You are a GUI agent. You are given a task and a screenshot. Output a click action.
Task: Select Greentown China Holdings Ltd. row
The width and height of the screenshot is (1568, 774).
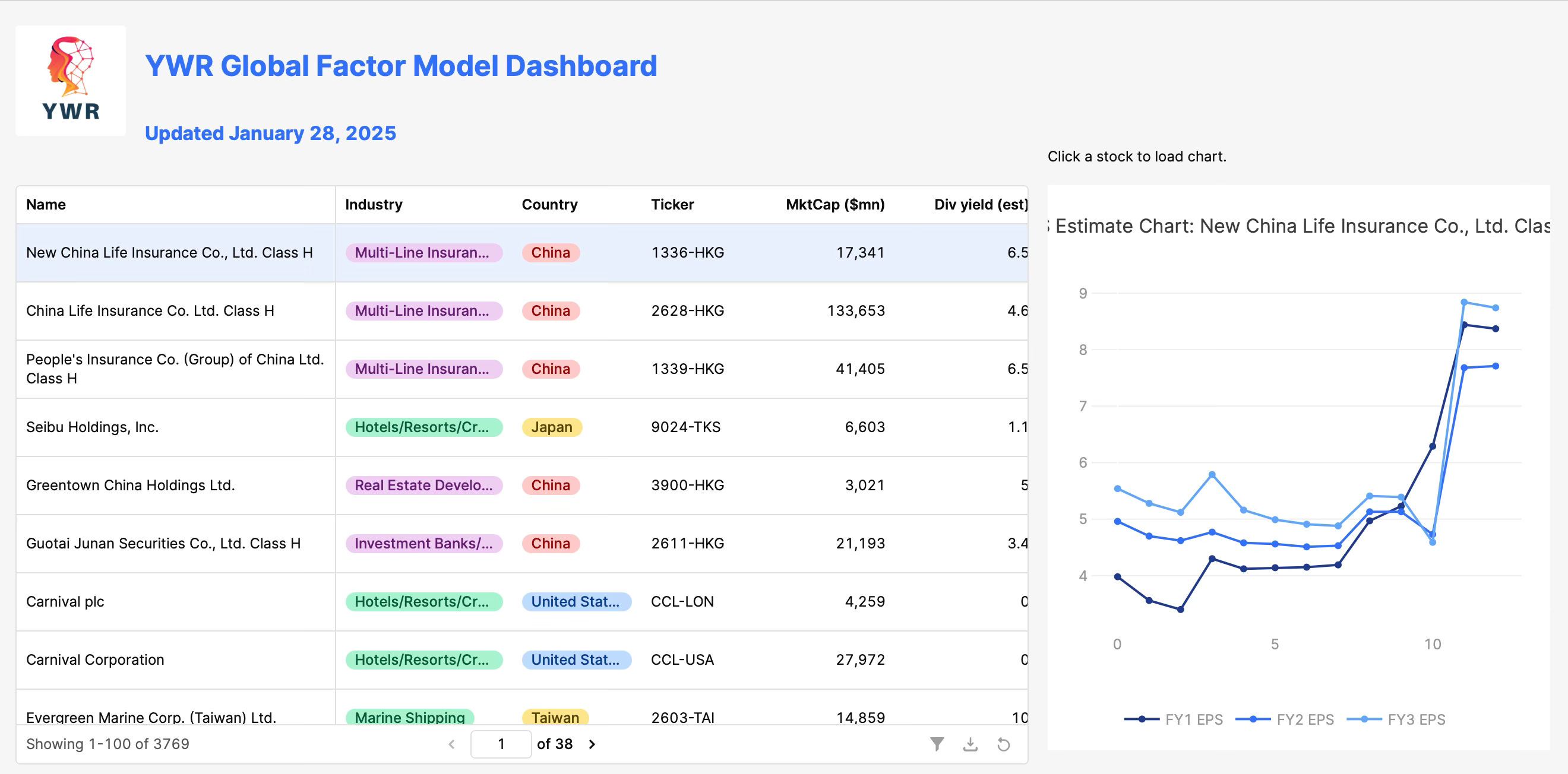(522, 485)
